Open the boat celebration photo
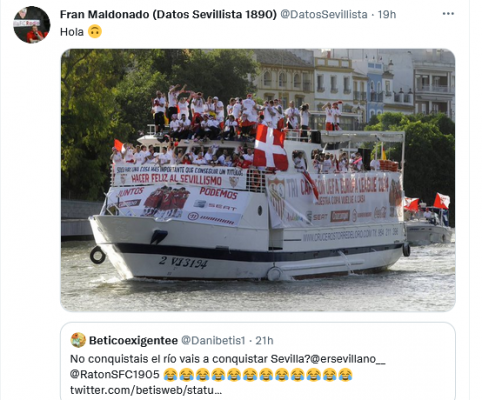 258,180
